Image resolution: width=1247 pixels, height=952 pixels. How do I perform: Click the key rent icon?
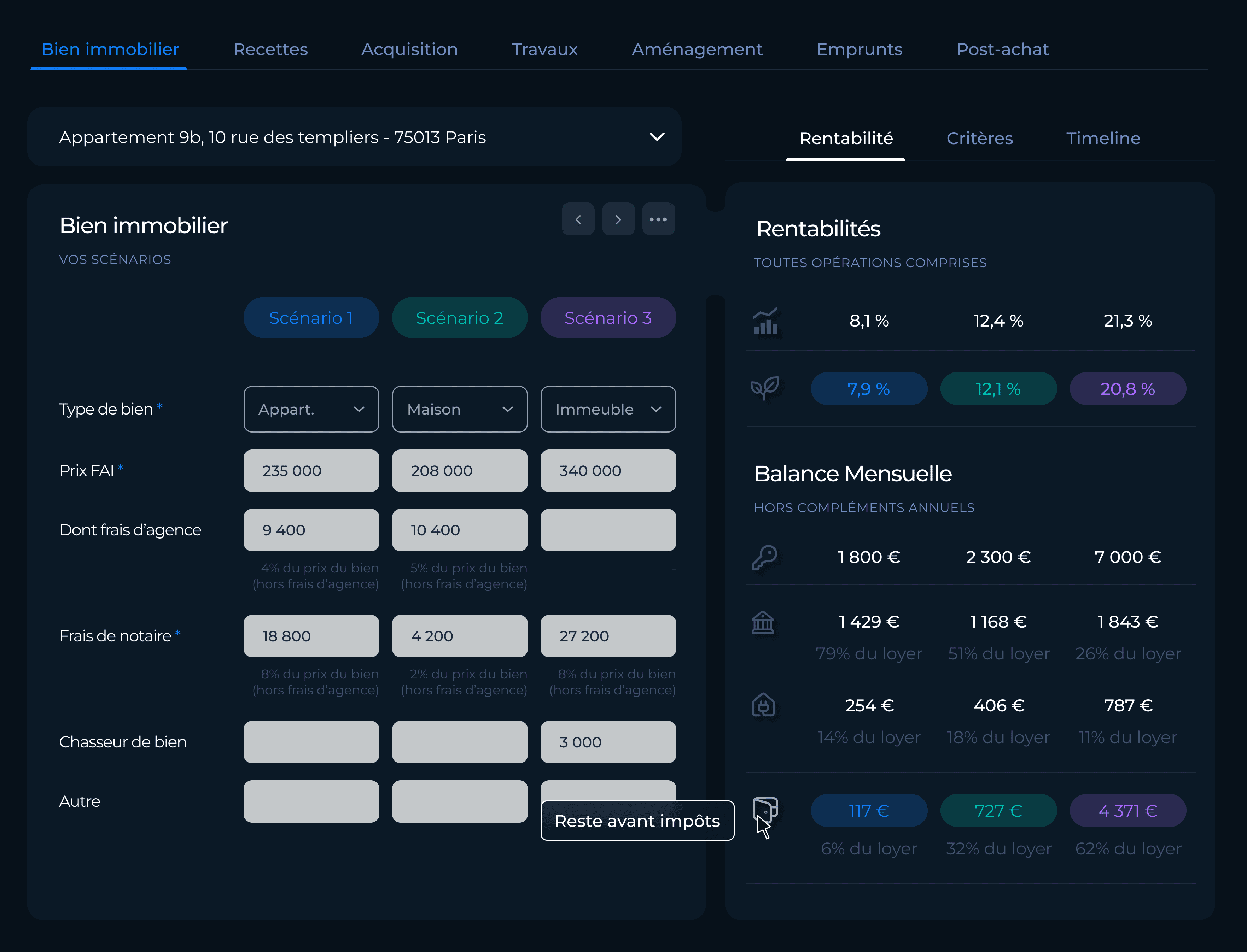(x=764, y=557)
